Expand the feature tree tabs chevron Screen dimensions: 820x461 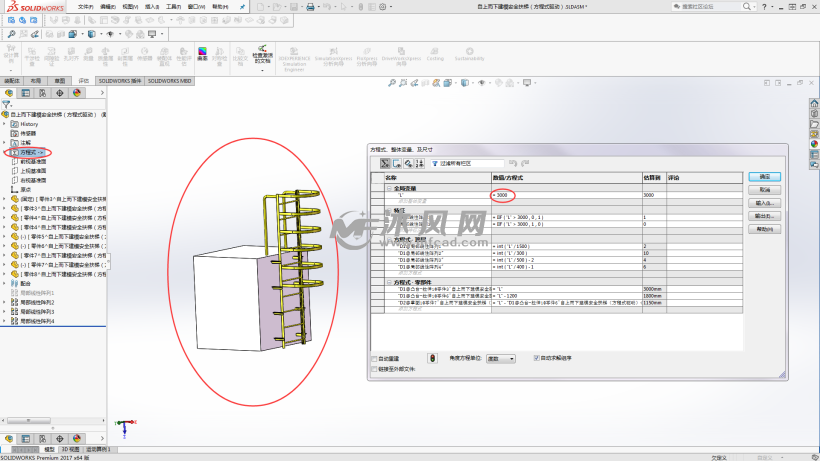[x=102, y=93]
